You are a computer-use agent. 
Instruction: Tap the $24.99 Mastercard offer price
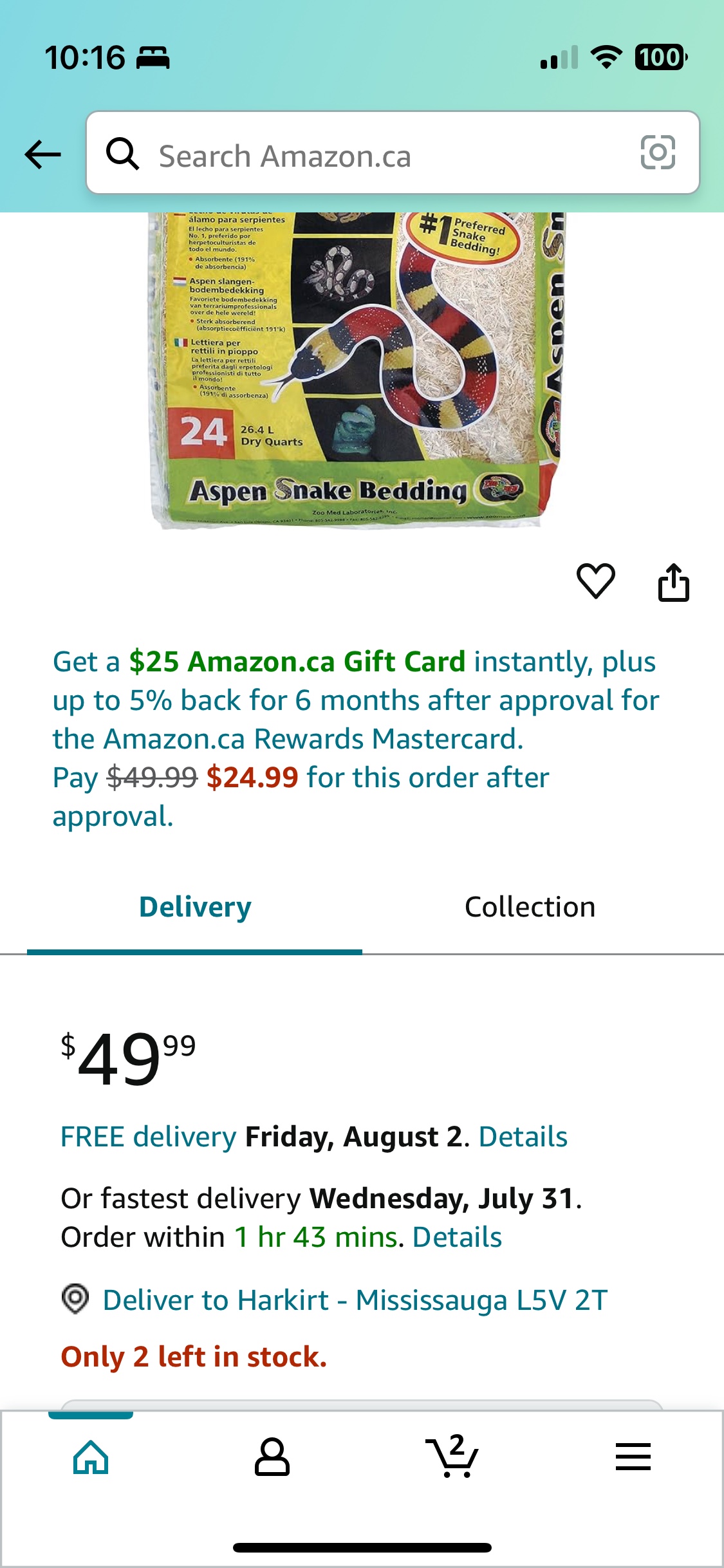point(252,778)
